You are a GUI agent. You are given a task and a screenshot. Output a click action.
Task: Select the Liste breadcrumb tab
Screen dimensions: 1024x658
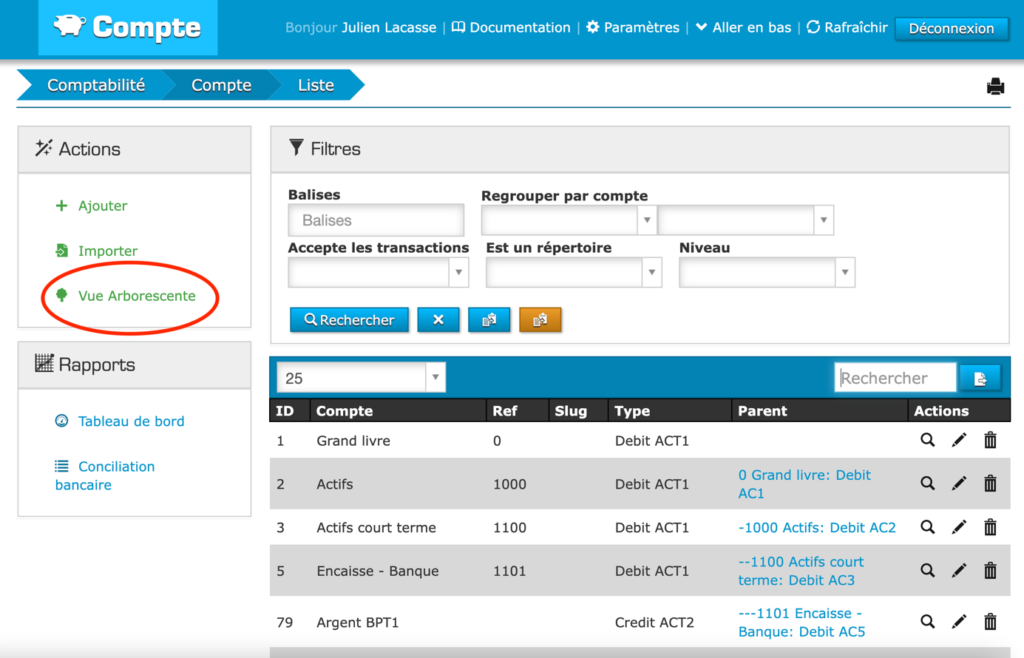tap(315, 85)
